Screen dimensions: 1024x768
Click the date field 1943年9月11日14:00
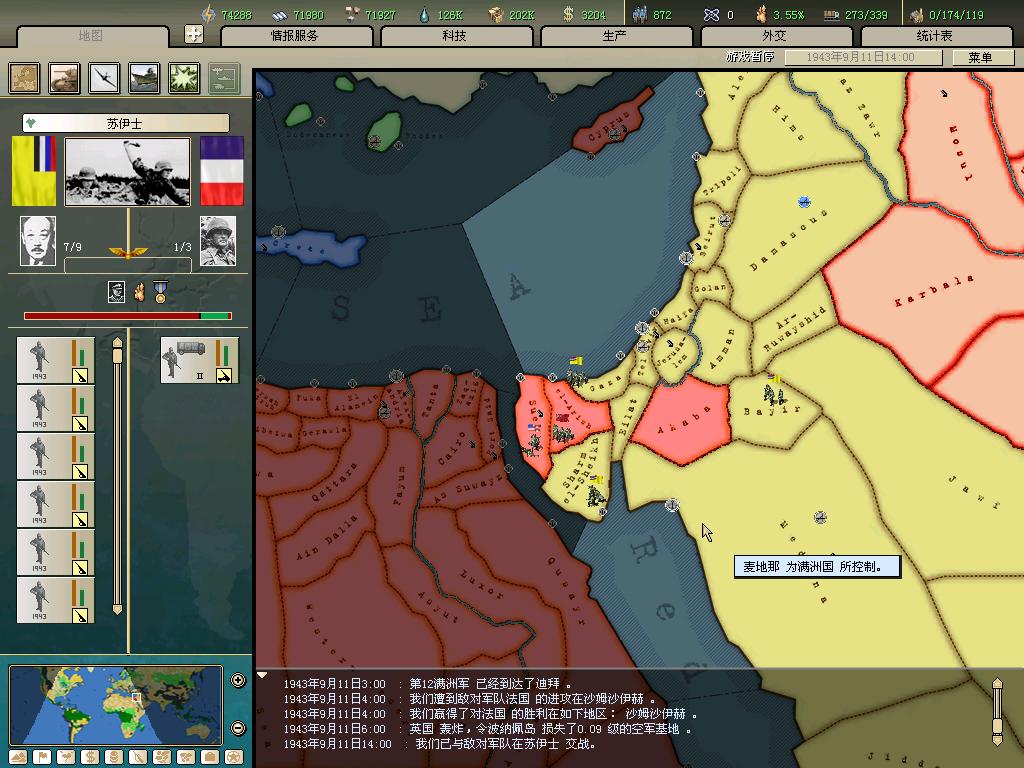[863, 57]
